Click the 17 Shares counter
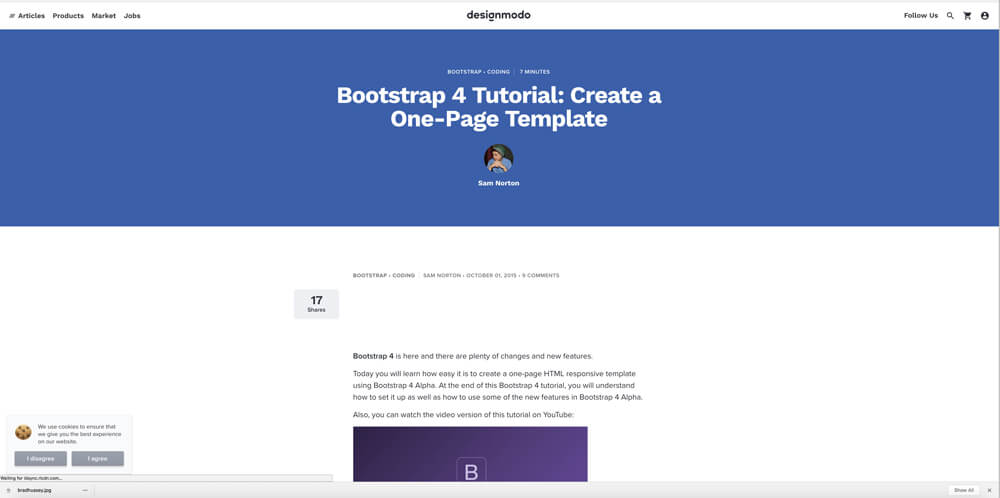1000x498 pixels. click(316, 304)
